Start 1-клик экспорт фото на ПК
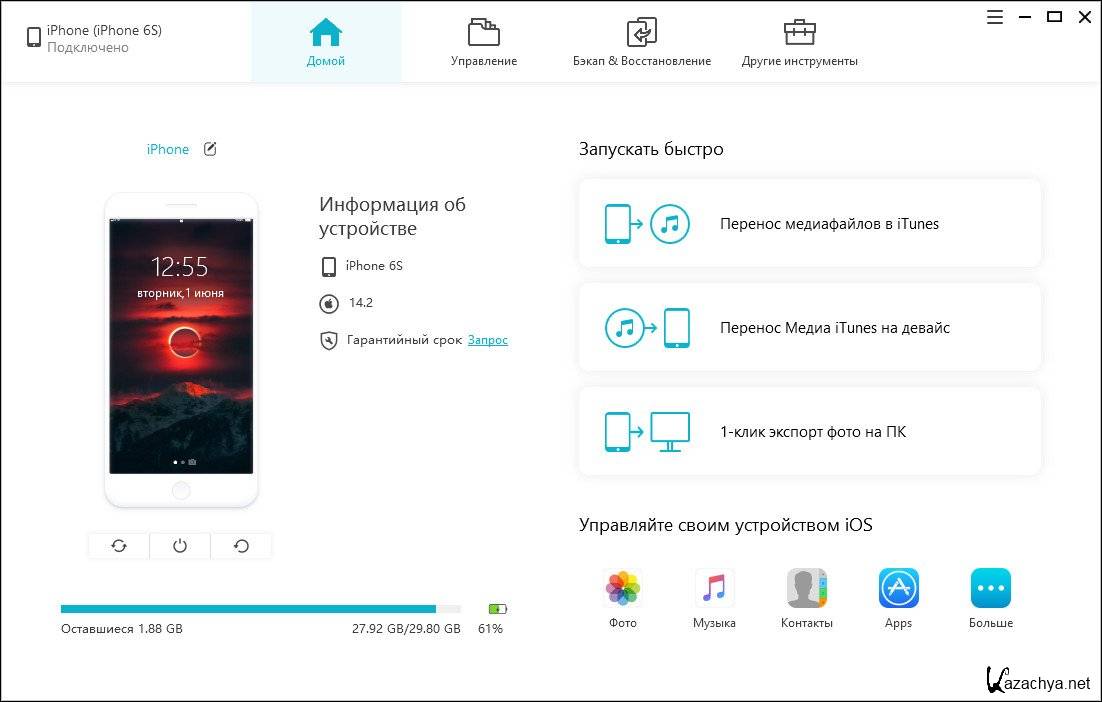This screenshot has width=1102, height=702. coord(809,432)
